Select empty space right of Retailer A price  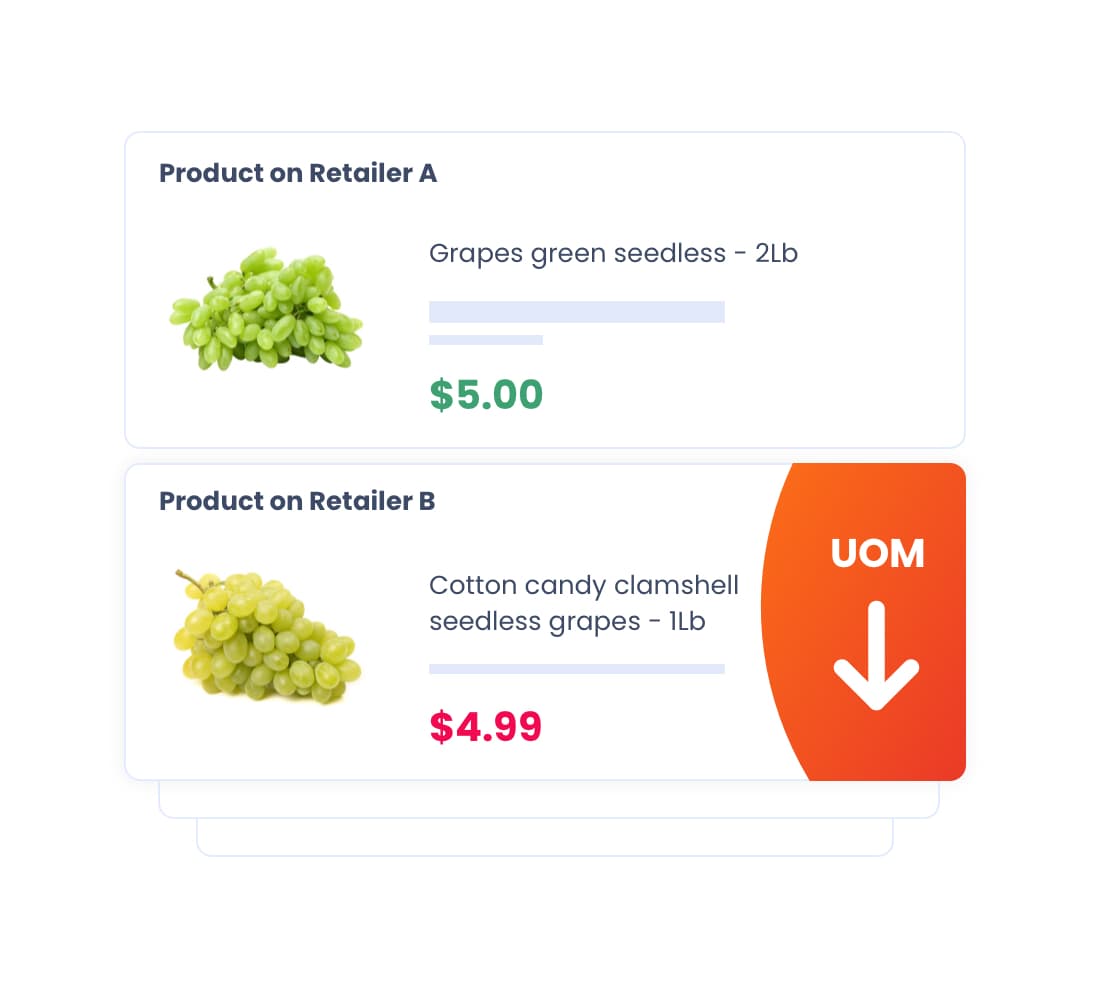click(x=750, y=395)
